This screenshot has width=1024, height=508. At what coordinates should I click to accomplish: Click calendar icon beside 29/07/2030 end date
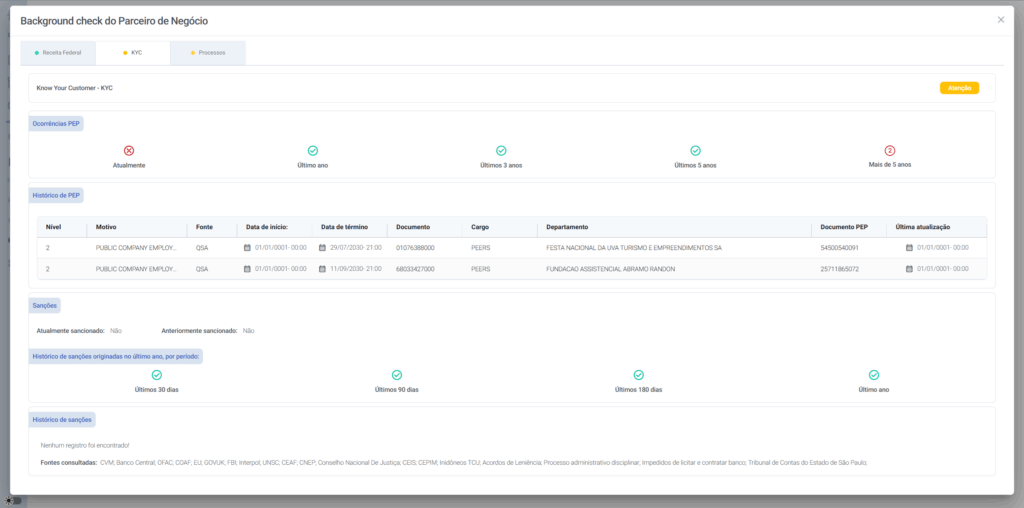(x=323, y=247)
